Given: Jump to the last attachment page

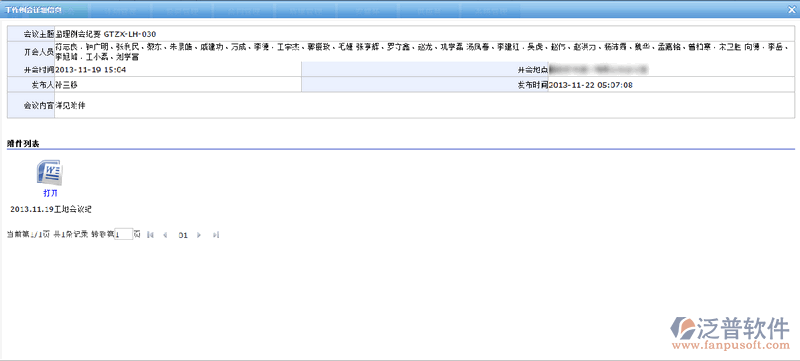Looking at the screenshot, I should (216, 235).
